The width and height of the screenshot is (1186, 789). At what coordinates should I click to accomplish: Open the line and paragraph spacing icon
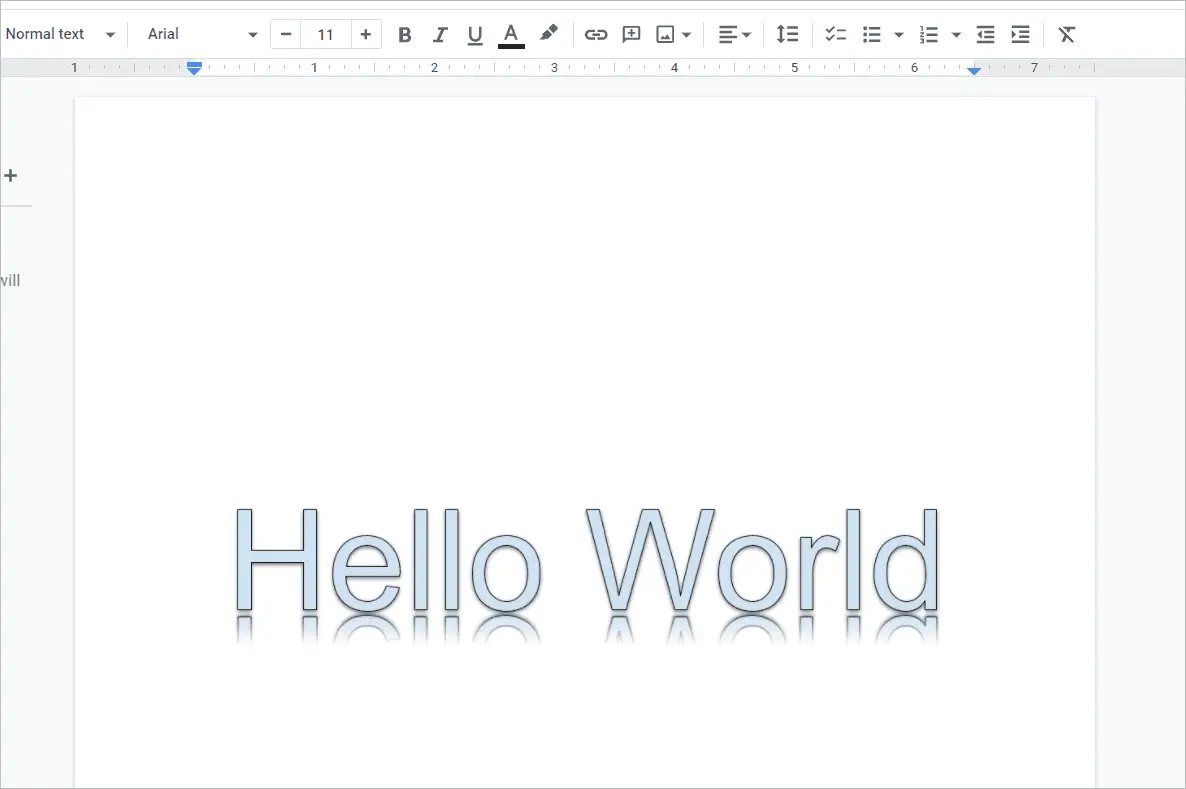(788, 34)
